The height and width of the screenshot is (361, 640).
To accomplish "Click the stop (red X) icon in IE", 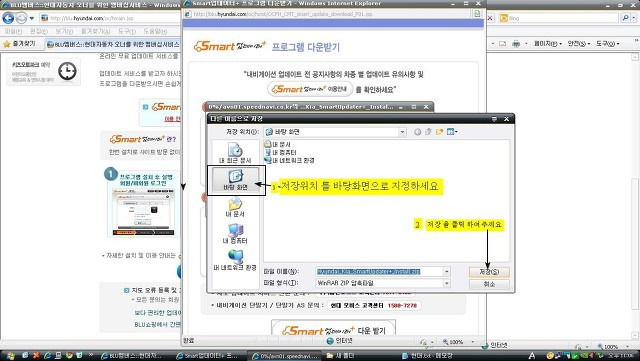I will [490, 18].
